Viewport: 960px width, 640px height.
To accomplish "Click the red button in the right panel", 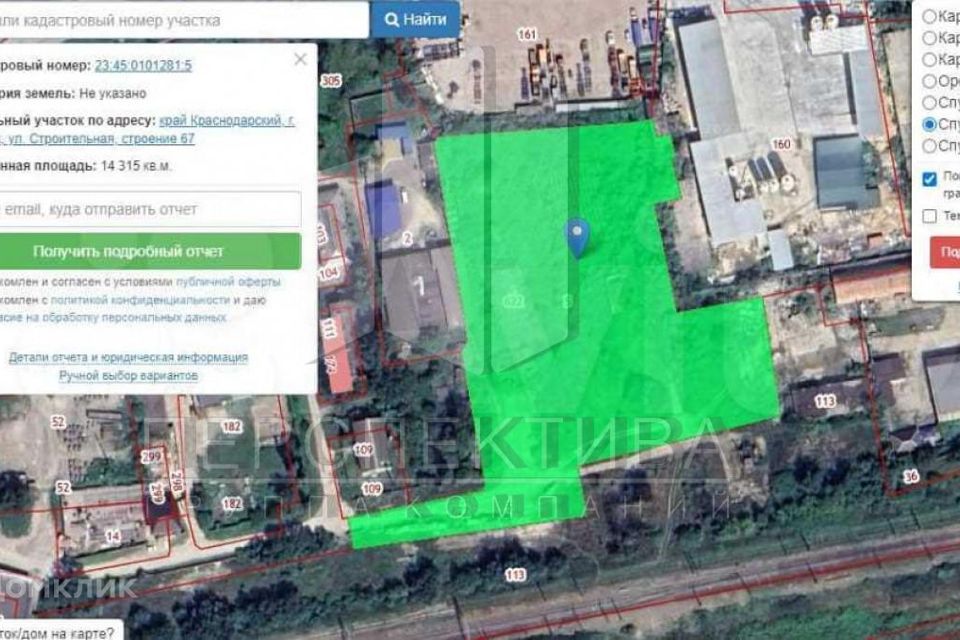I will [945, 252].
